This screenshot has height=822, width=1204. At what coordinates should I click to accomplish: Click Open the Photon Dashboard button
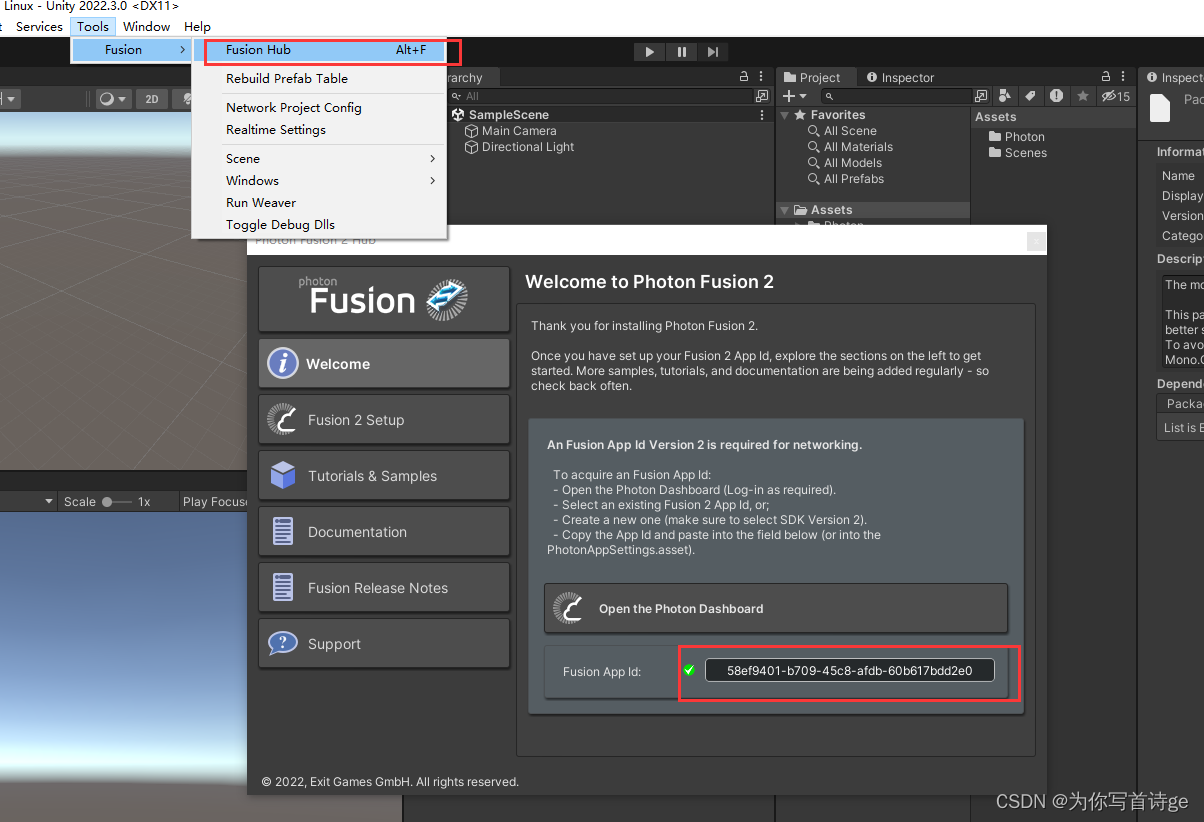click(x=776, y=608)
